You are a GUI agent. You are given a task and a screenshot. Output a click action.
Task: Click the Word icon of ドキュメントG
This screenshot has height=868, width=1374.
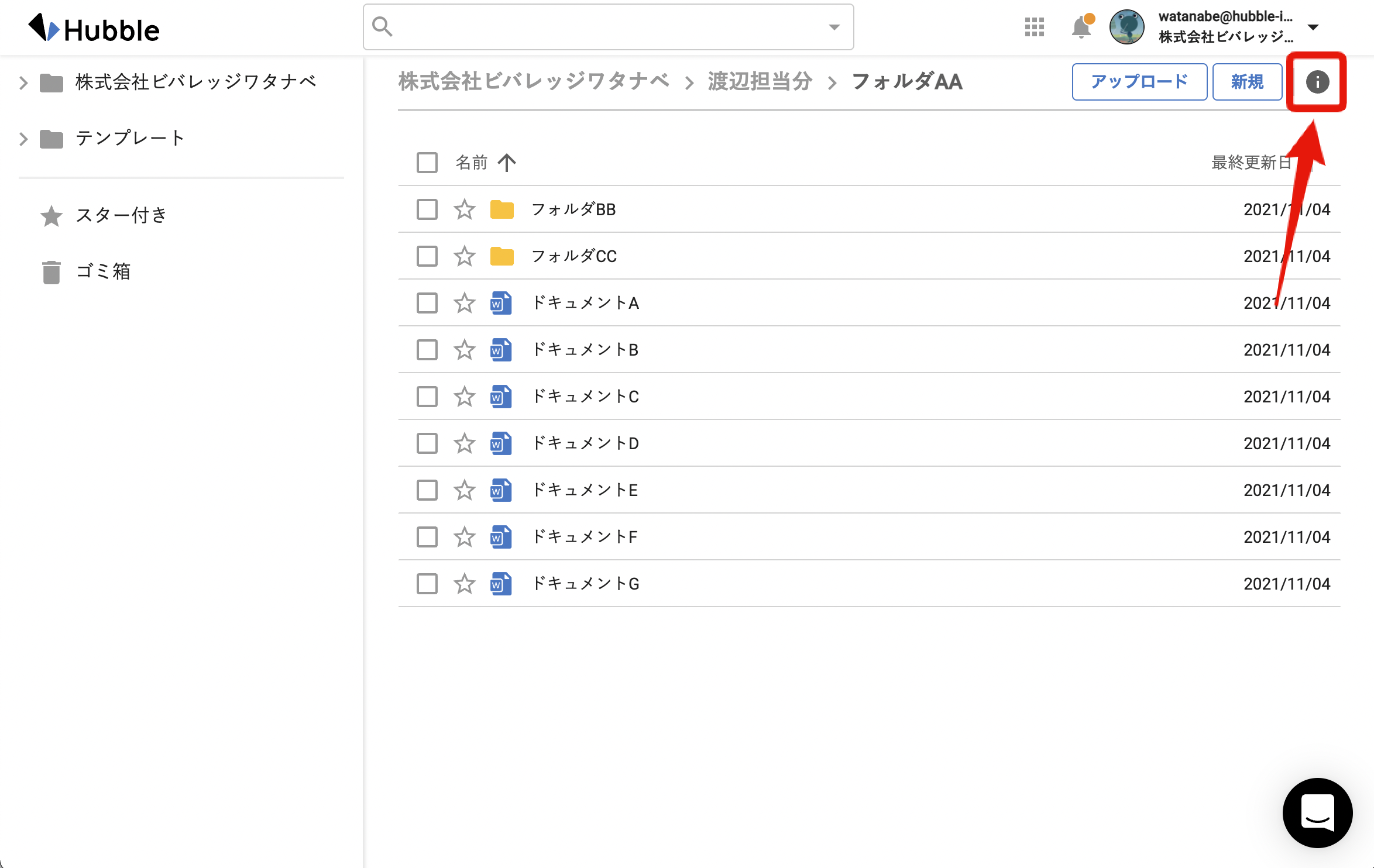[x=501, y=583]
